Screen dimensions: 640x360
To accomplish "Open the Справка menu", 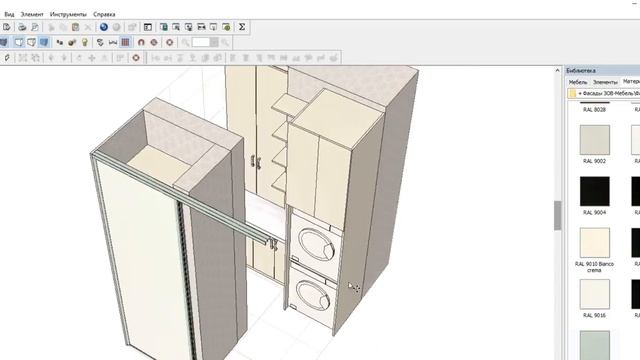I will click(x=104, y=14).
